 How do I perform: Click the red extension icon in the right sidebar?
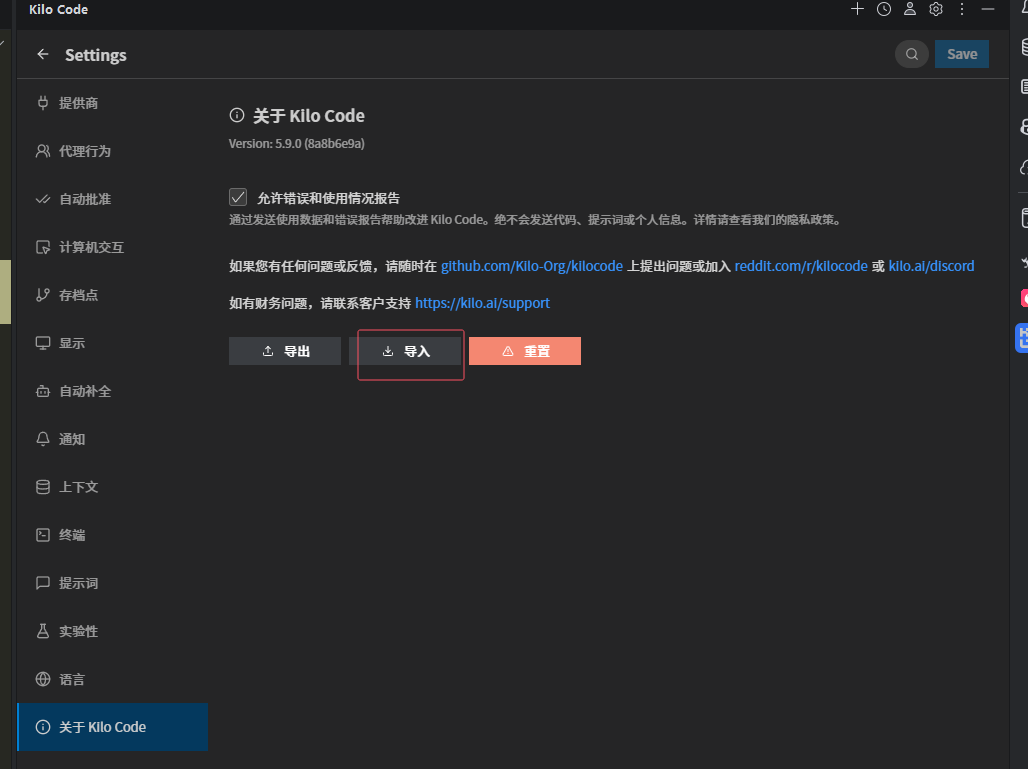point(1023,297)
